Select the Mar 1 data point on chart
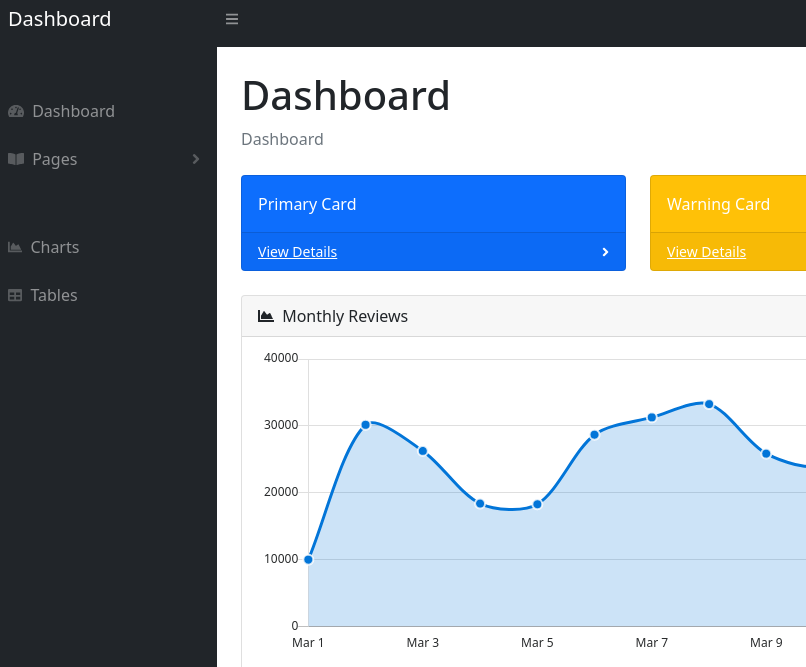806x667 pixels. coord(308,559)
